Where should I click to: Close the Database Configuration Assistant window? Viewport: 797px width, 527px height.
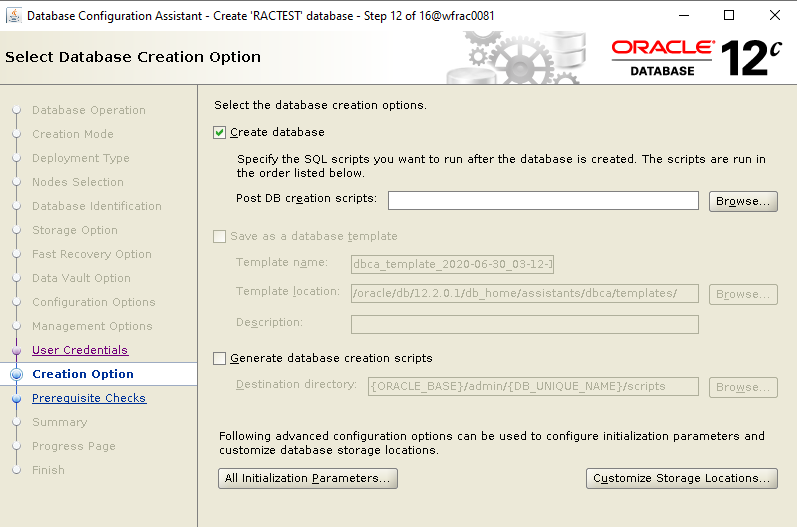[775, 15]
